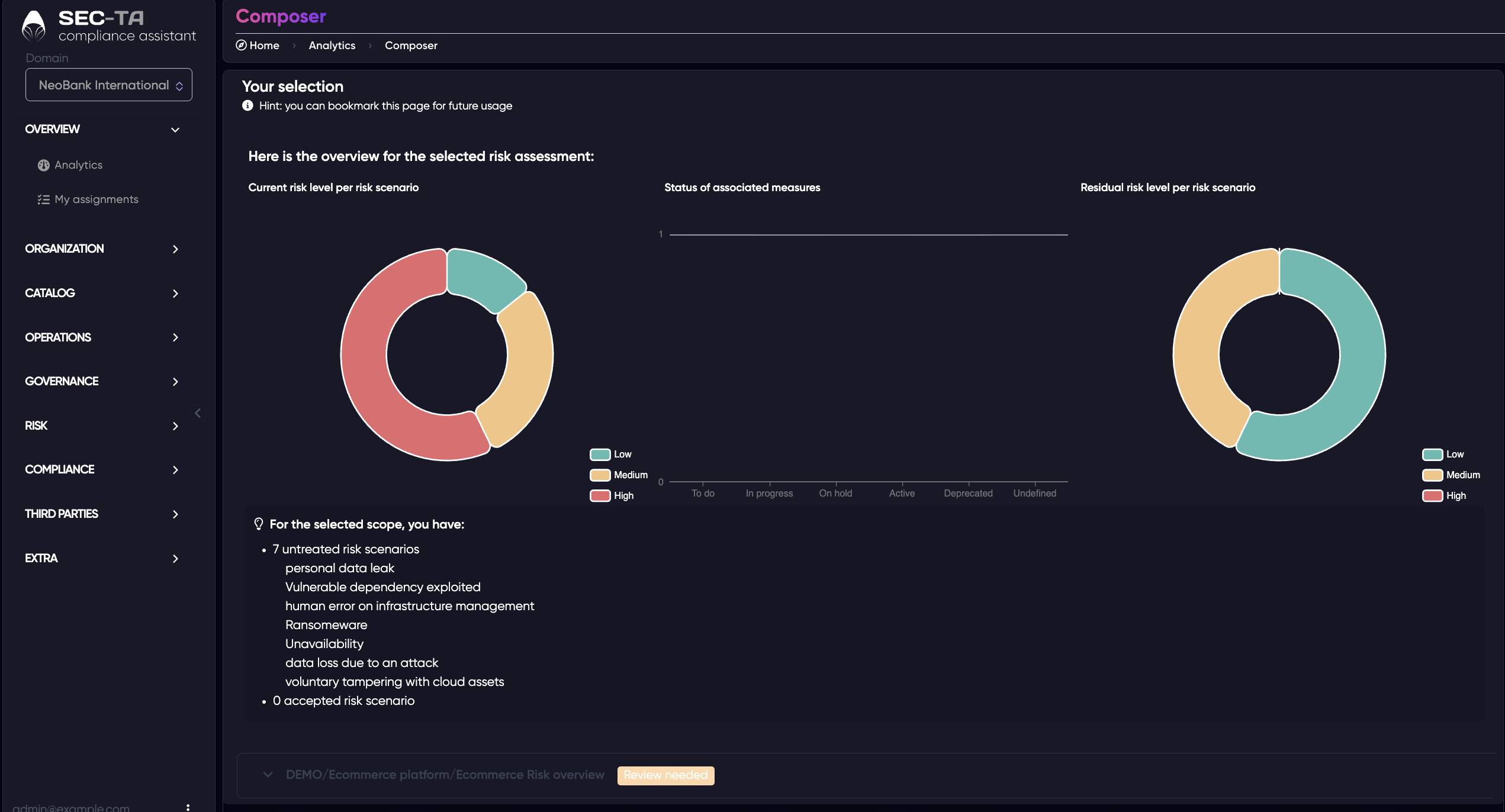
Task: Click 'human error on infrastructure management' scenario
Action: click(x=410, y=606)
